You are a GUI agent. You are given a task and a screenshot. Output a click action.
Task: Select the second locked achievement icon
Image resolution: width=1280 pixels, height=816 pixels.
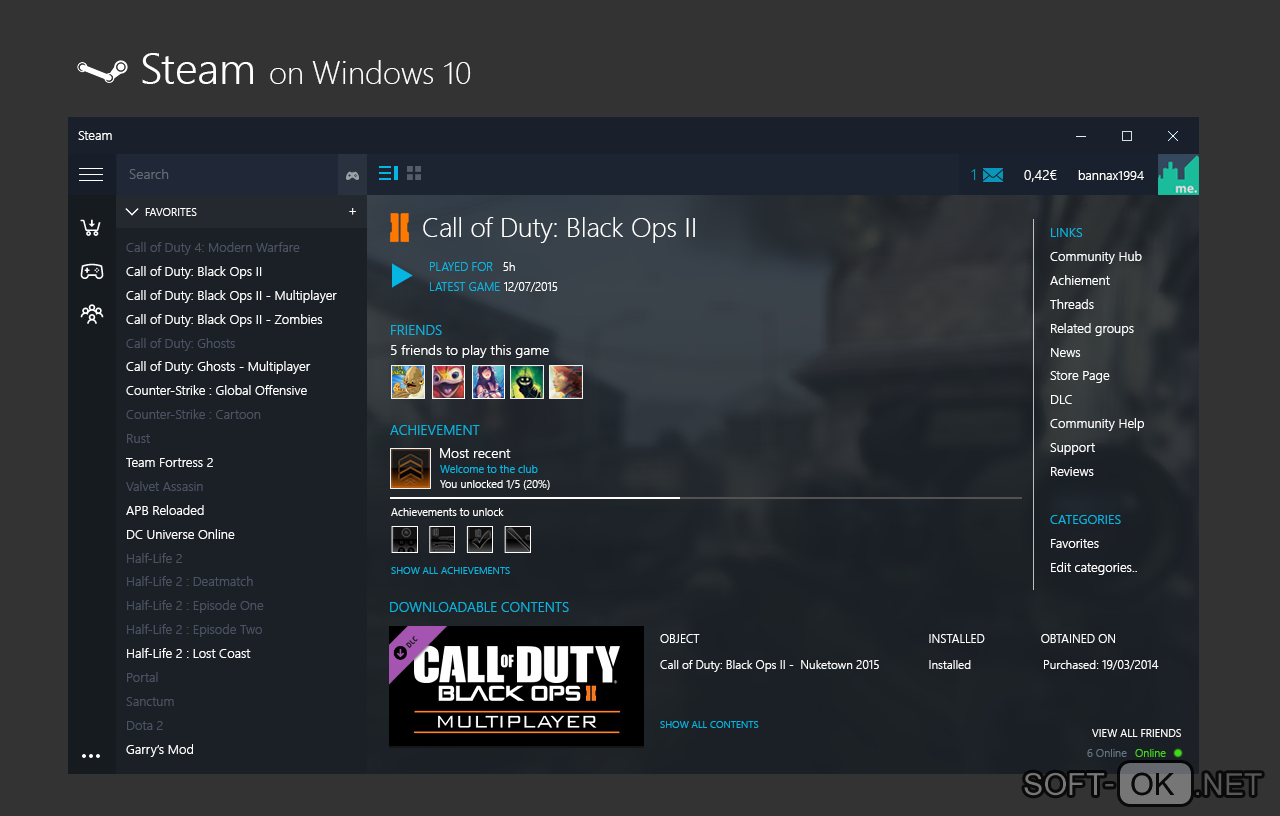pos(442,540)
